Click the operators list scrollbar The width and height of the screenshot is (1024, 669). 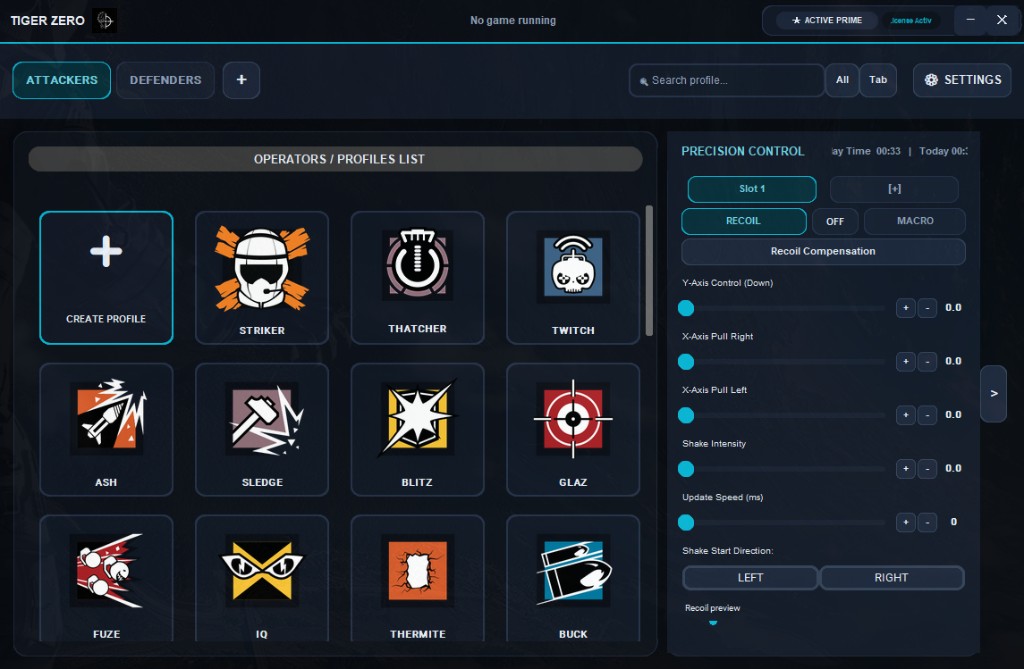point(649,270)
